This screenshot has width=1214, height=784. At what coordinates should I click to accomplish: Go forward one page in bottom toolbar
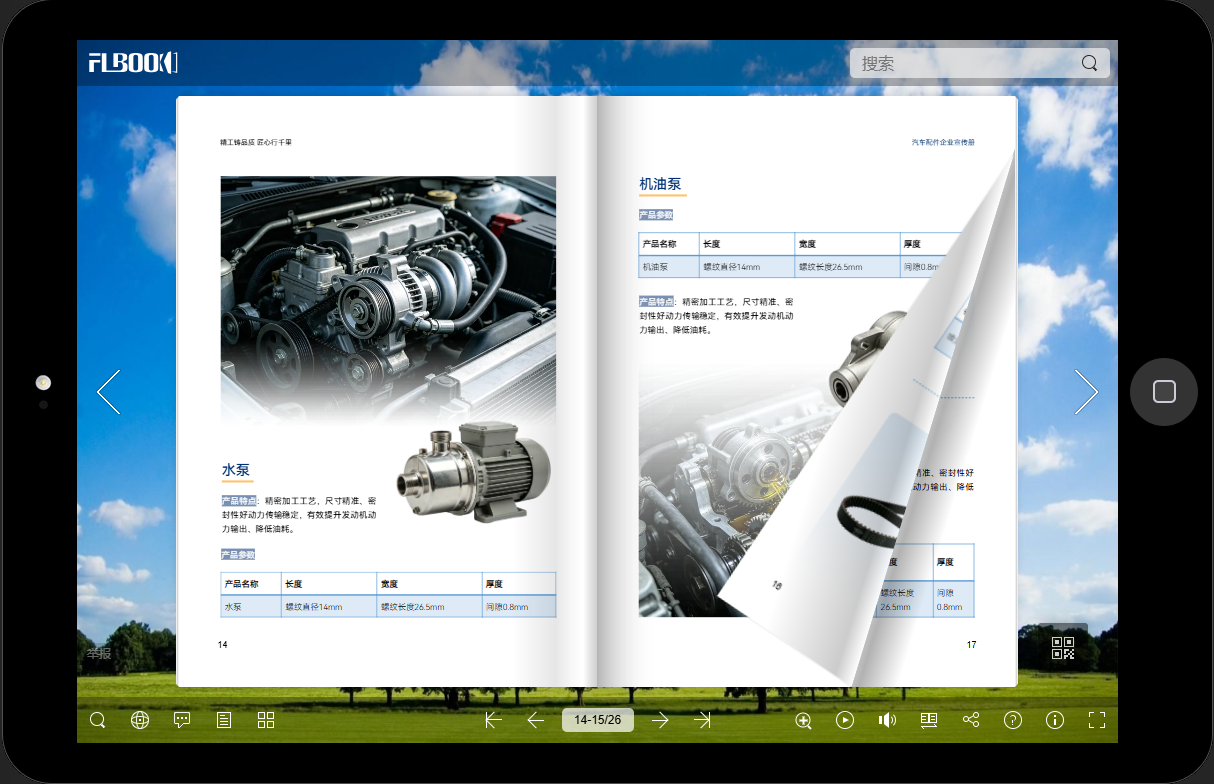coord(660,720)
